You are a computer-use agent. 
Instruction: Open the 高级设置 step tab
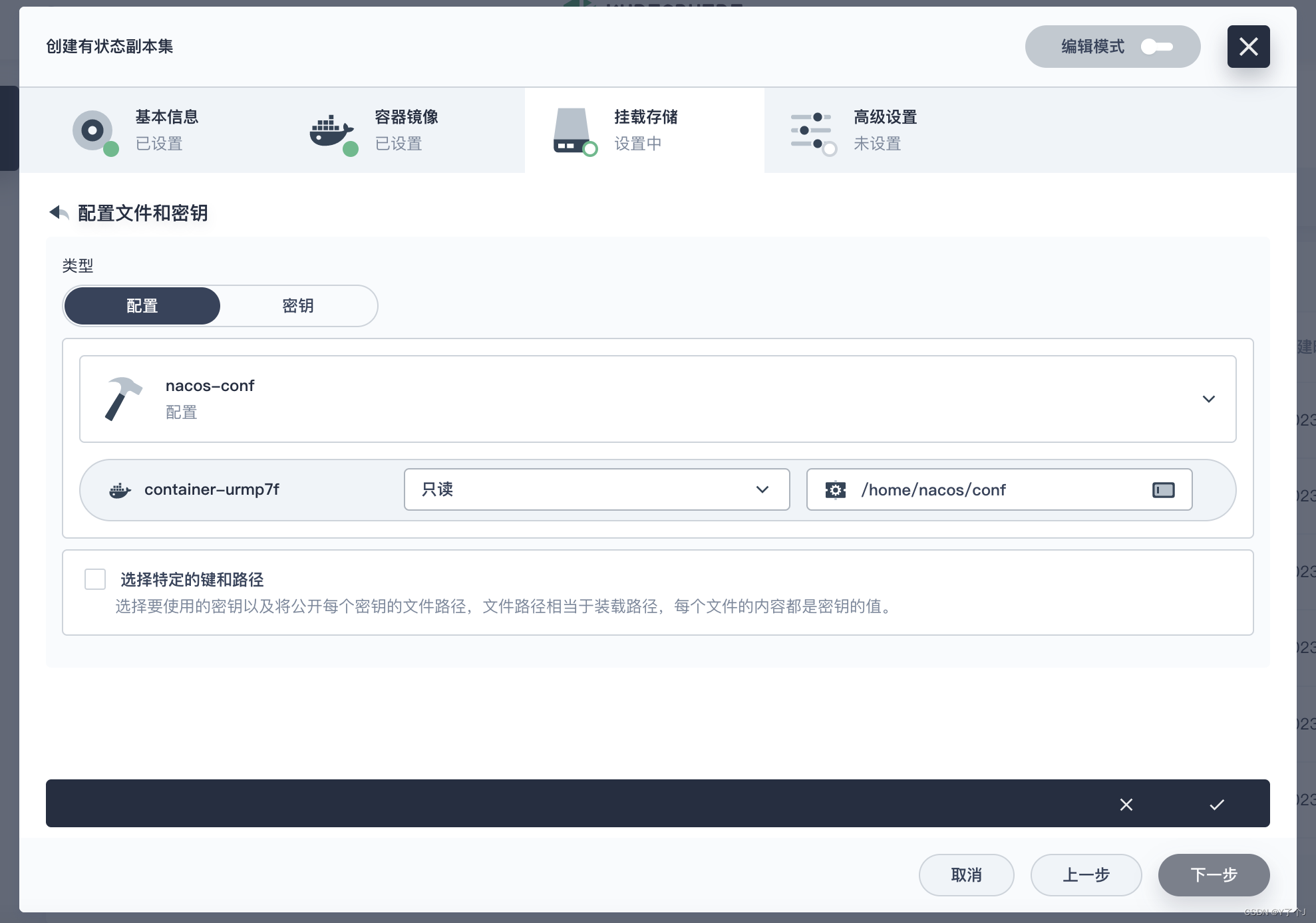point(884,130)
